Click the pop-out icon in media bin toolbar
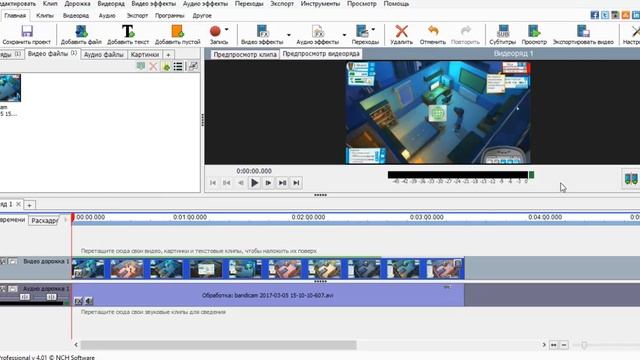Screen dimensions: 640x360 [x=193, y=66]
